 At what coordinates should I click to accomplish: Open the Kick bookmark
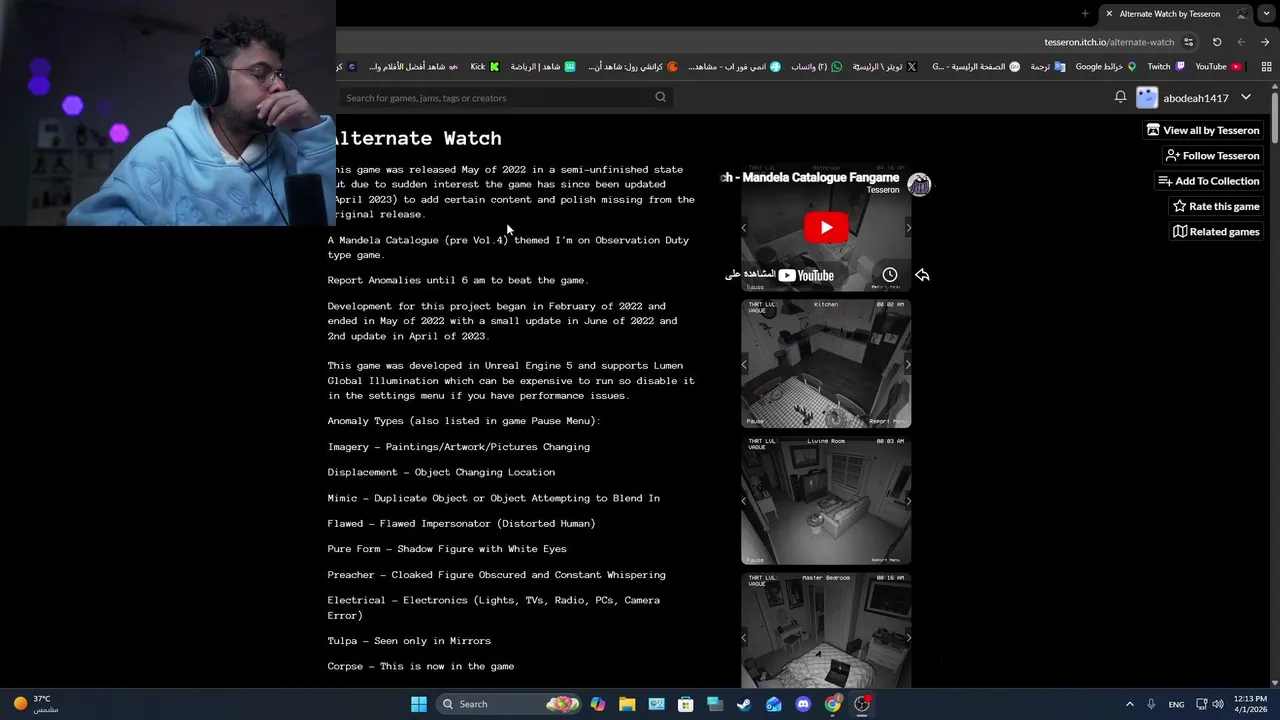[484, 67]
